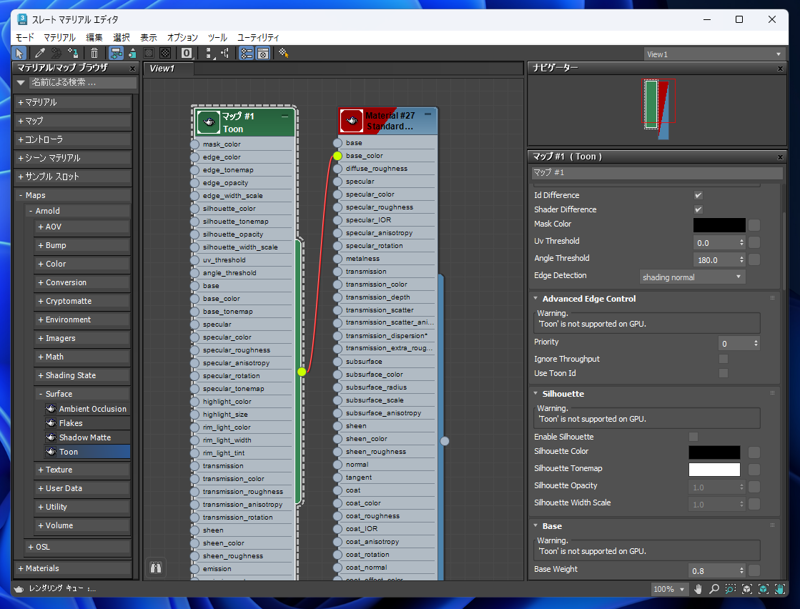Viewport: 800px width, 609px height.
Task: Enable Use Toon Id checkbox
Action: pyautogui.click(x=723, y=373)
